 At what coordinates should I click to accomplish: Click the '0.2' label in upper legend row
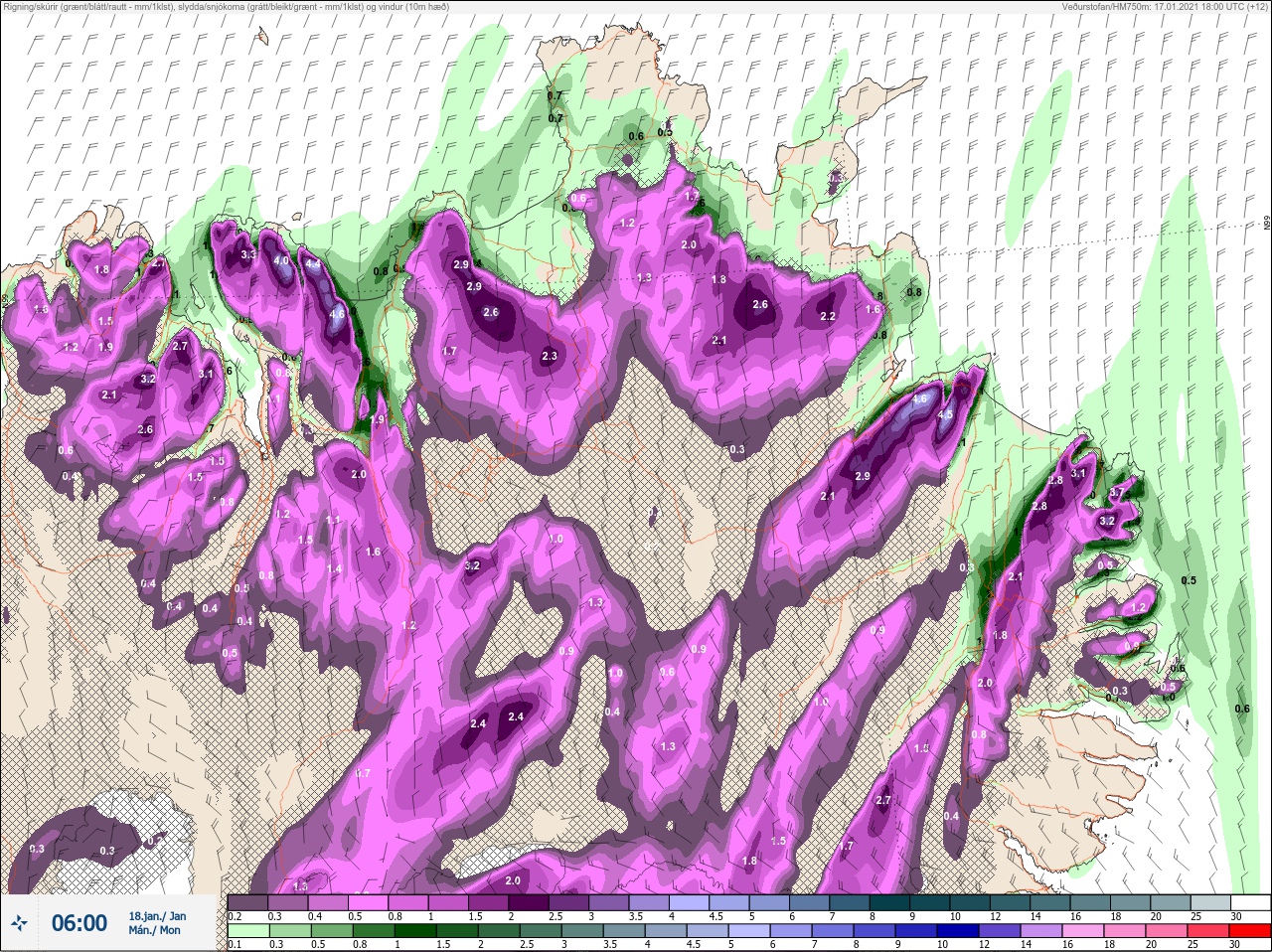(x=236, y=916)
